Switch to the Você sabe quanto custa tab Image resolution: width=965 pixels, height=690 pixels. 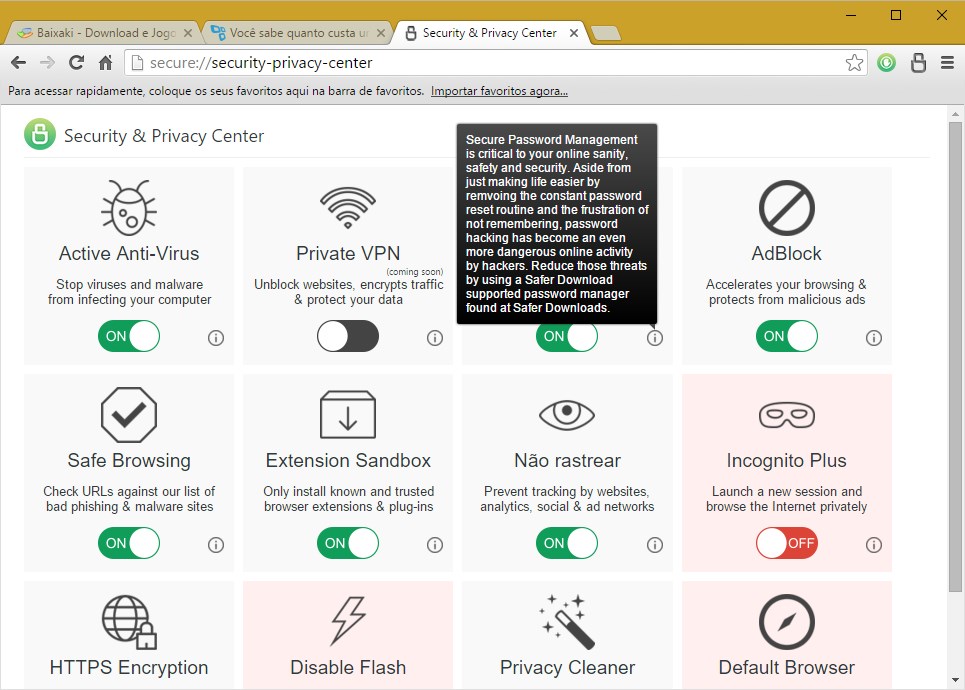(297, 33)
